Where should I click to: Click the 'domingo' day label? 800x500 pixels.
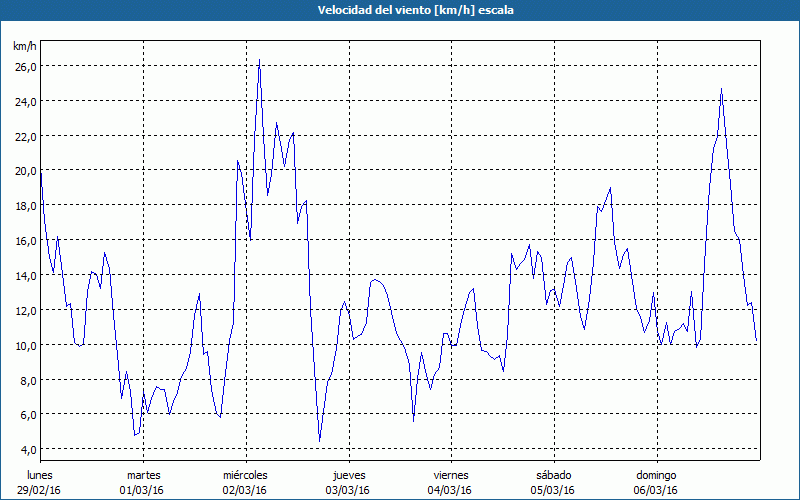click(x=655, y=474)
